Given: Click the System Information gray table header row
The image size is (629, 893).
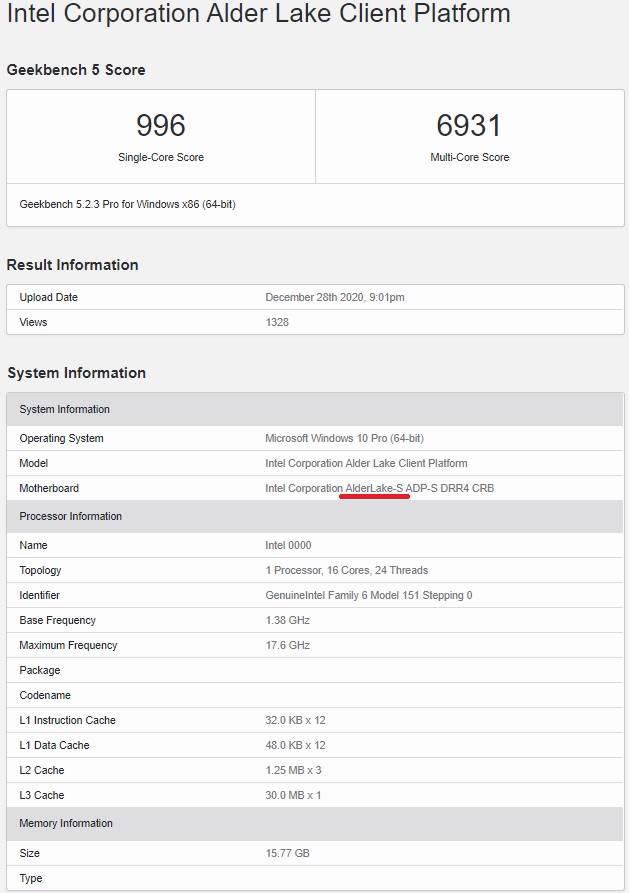Looking at the screenshot, I should (x=315, y=409).
